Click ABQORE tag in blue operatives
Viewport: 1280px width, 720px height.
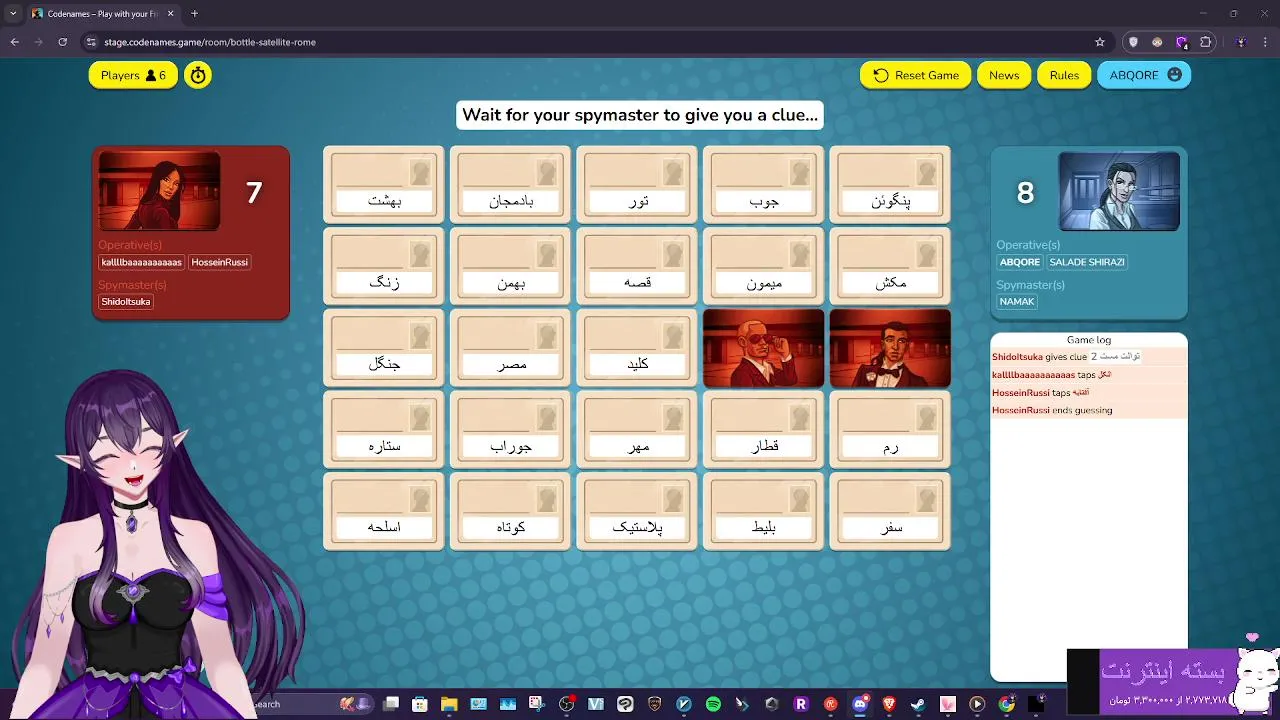1020,262
